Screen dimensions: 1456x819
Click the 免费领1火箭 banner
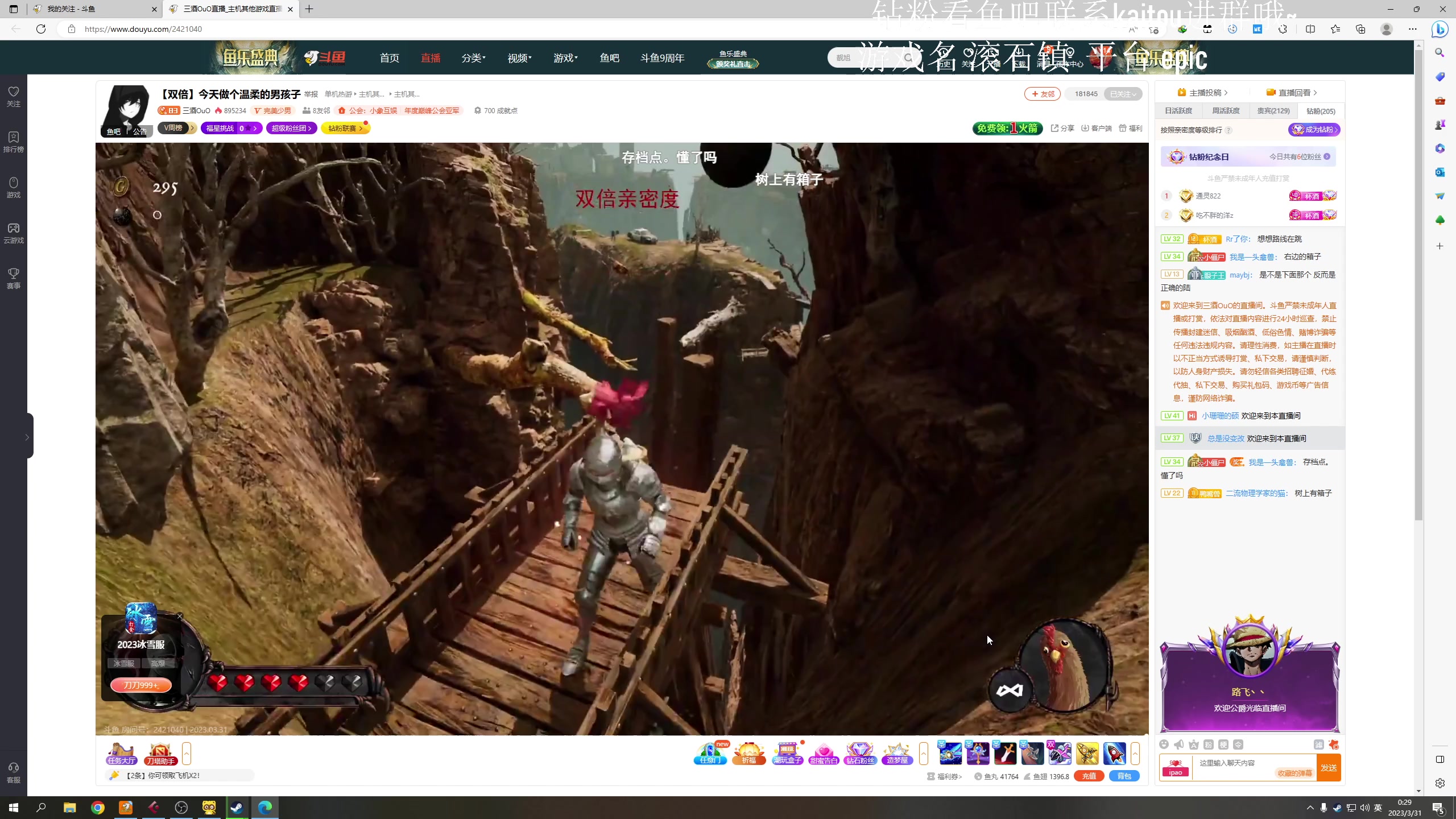coord(1008,128)
